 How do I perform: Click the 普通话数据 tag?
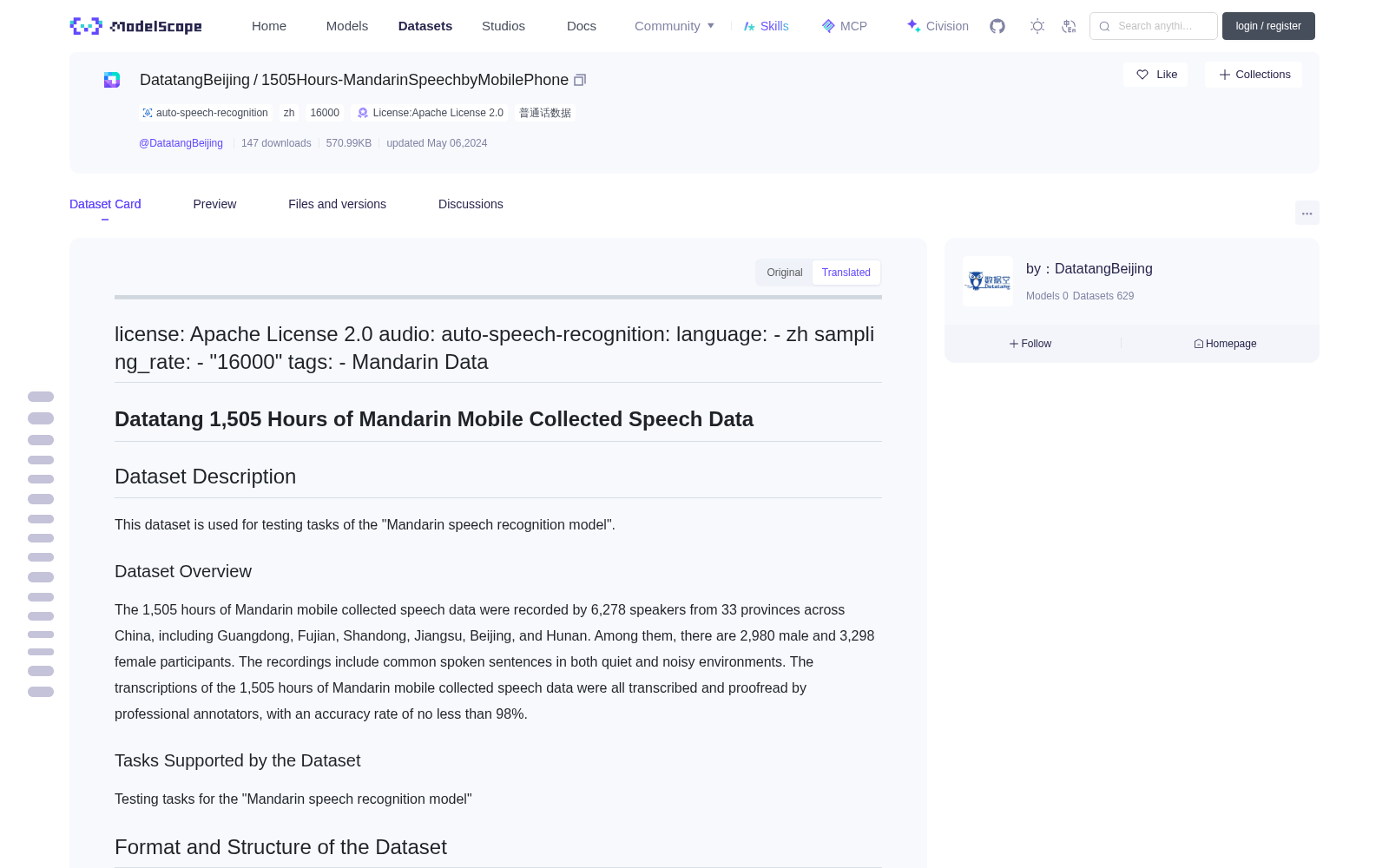(x=545, y=113)
